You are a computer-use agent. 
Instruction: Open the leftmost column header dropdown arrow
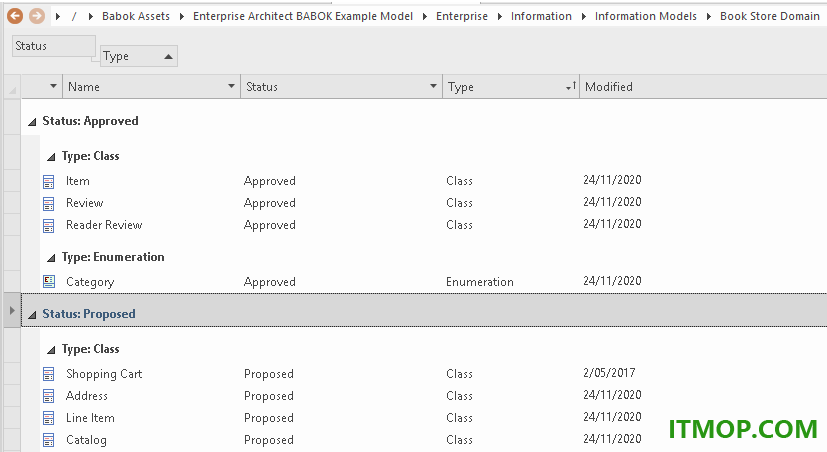53,86
